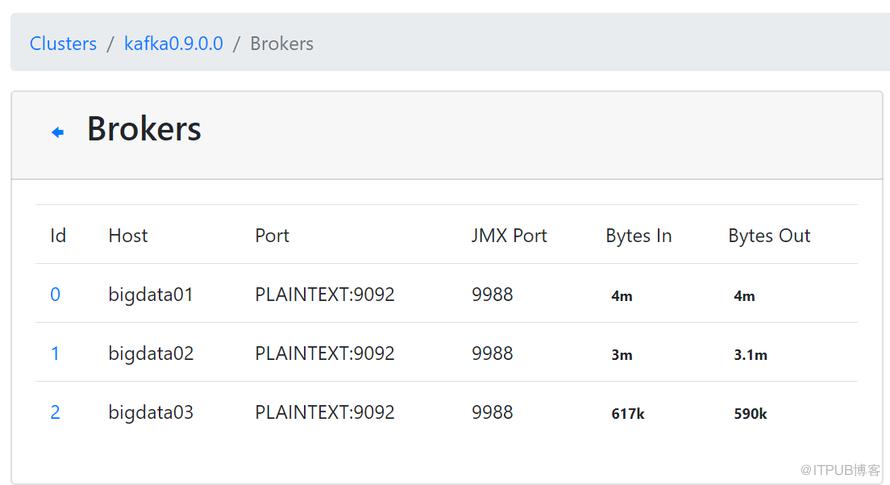Click Bytes In value 617k
The image size is (890, 485).
click(628, 414)
